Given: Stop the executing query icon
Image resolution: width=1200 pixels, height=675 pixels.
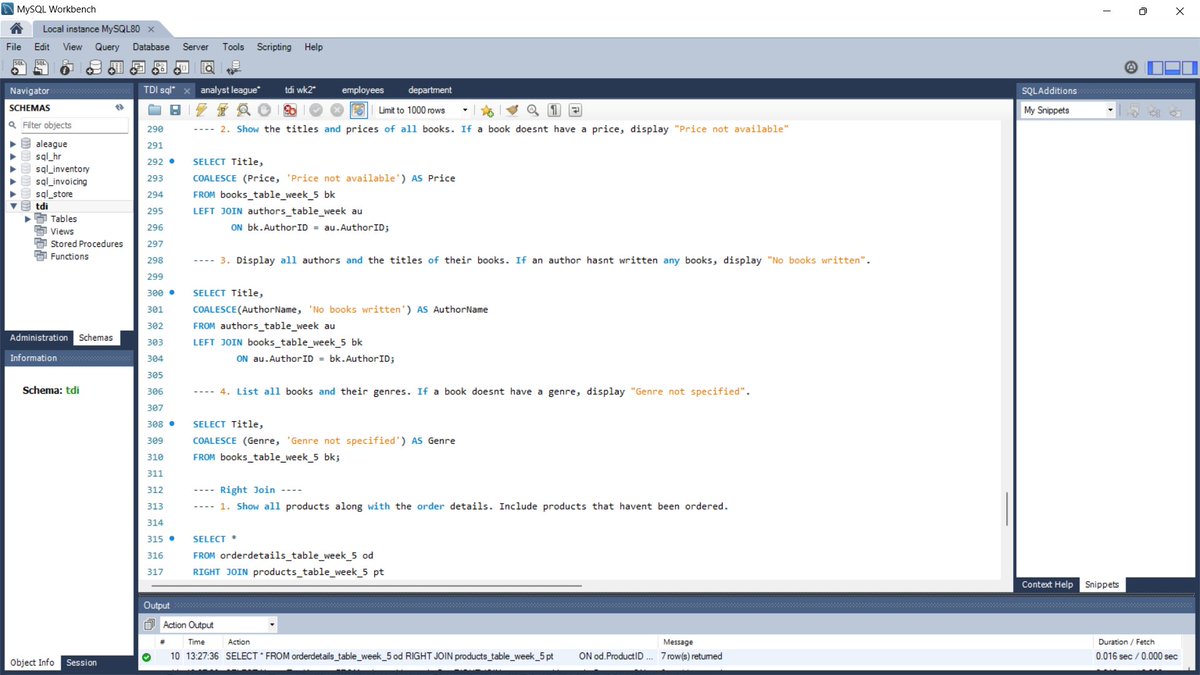Looking at the screenshot, I should (x=264, y=110).
